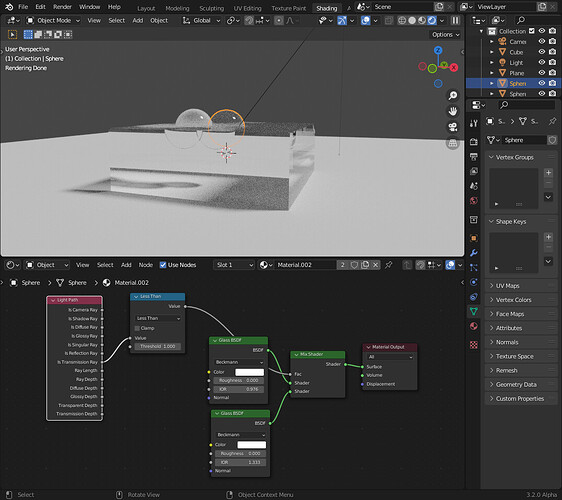
Task: Hide Light via eye icon
Action: pos(542,62)
